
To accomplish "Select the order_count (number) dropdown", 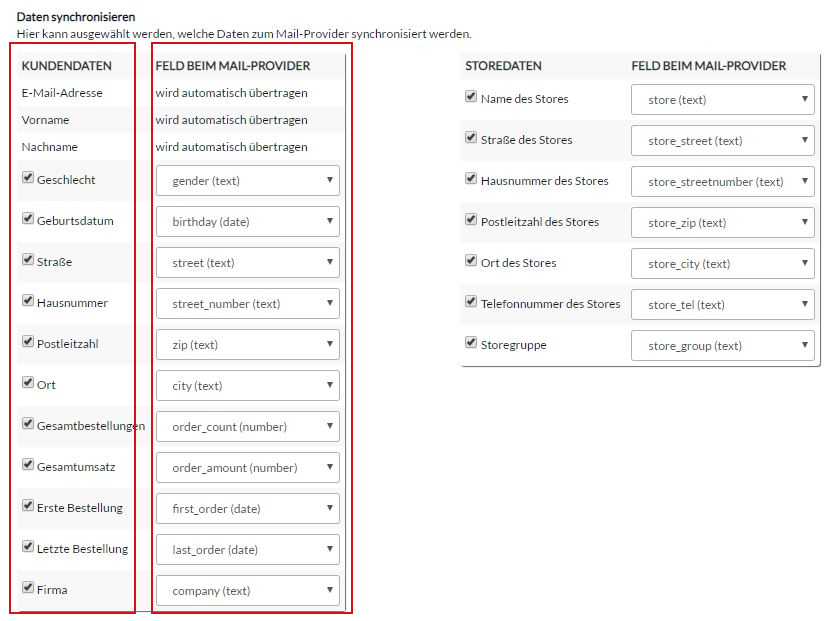I will coord(248,427).
